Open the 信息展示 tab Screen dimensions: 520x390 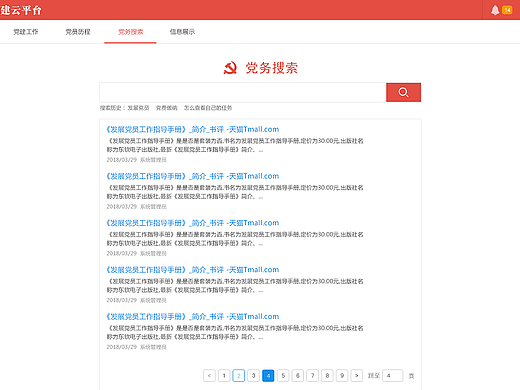point(182,32)
